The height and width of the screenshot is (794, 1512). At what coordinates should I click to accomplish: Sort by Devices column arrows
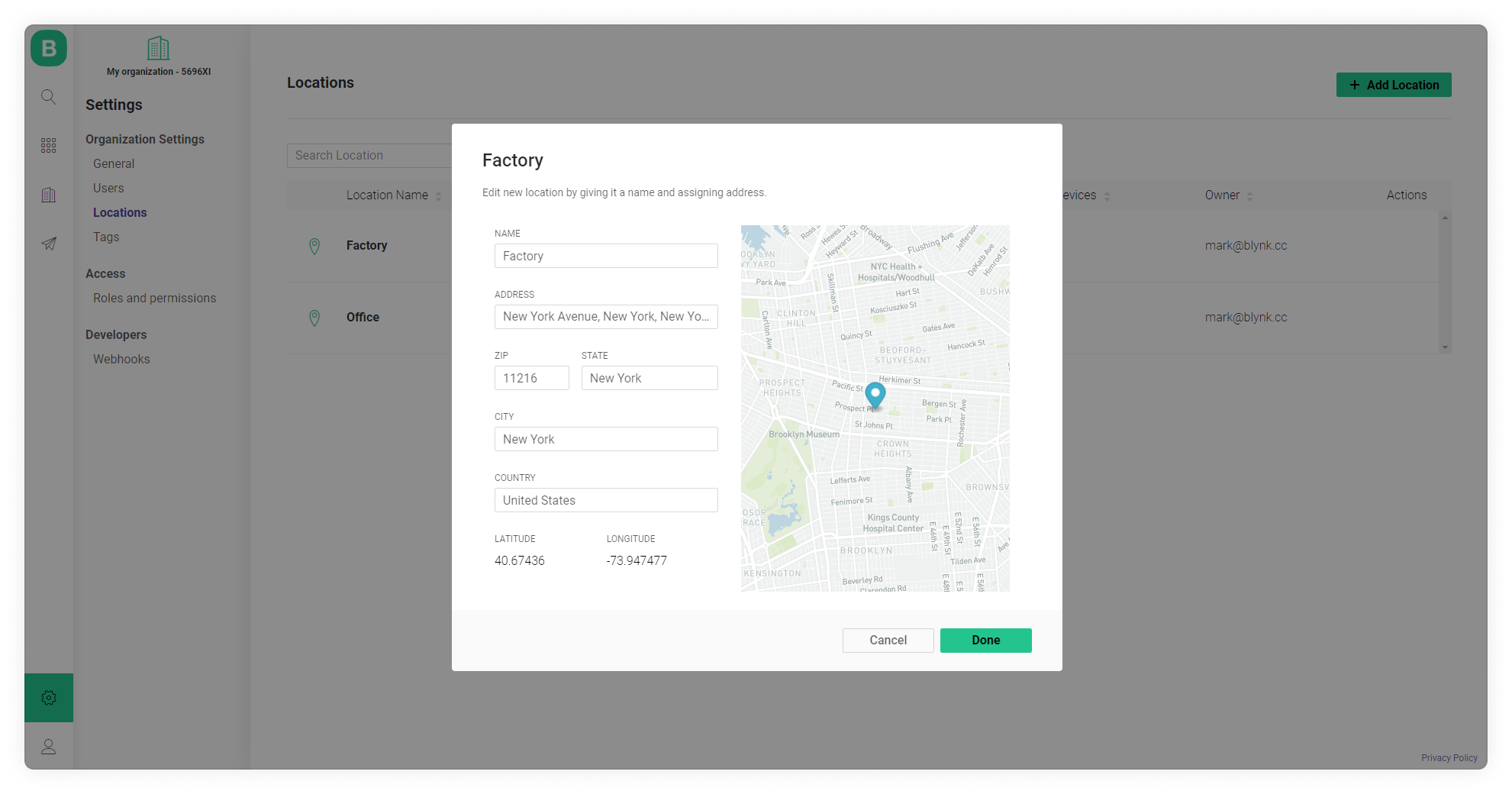click(x=1107, y=196)
